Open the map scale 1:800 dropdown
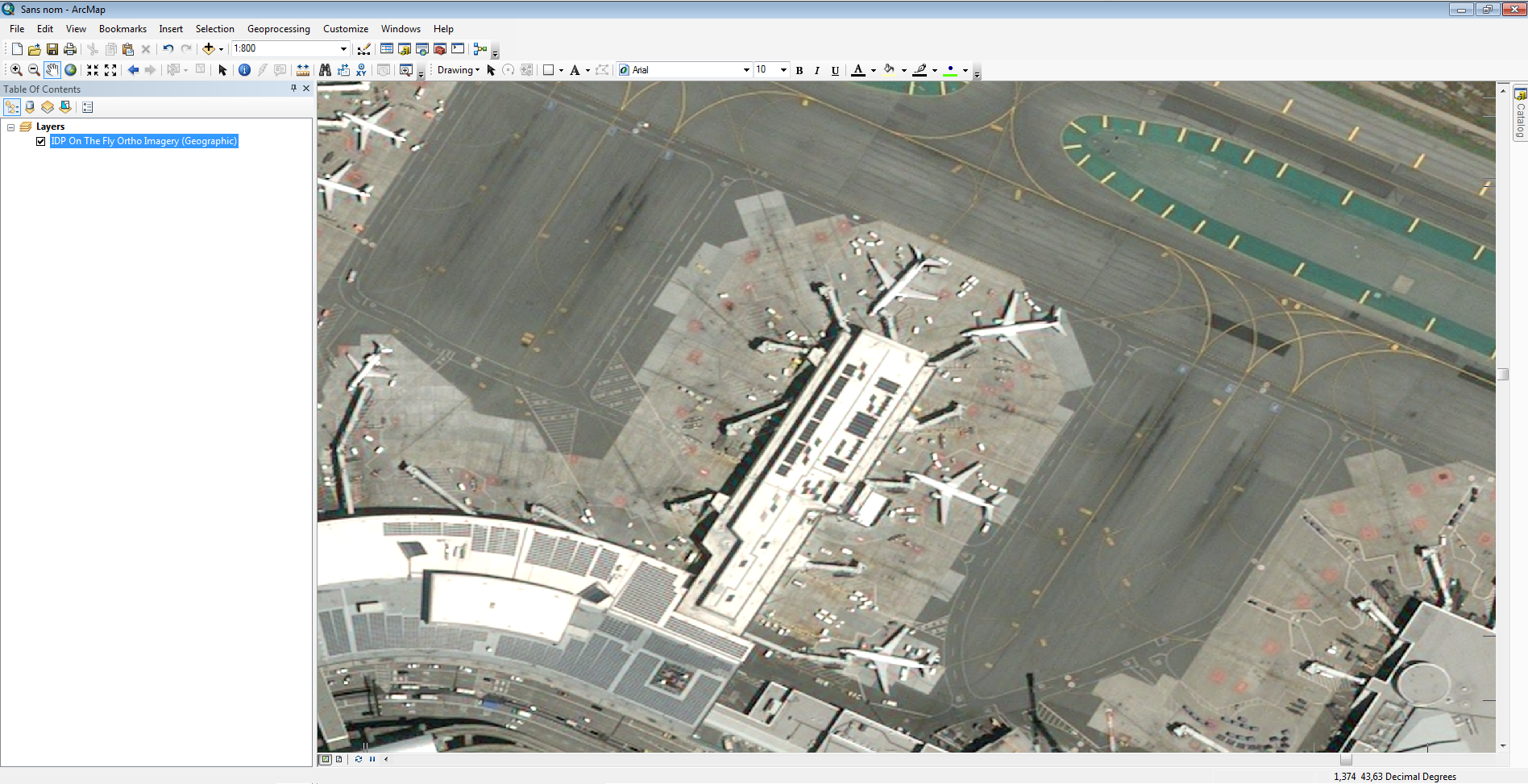Viewport: 1528px width, 784px height. (343, 49)
